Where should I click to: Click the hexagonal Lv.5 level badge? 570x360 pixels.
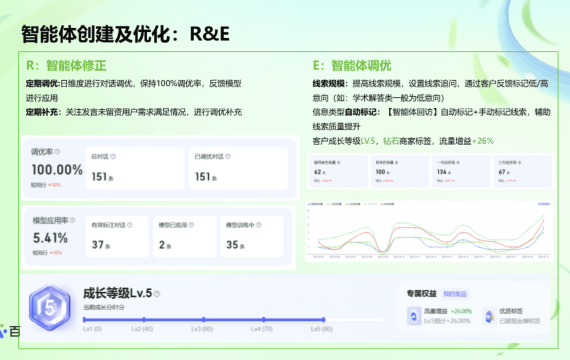coord(50,308)
